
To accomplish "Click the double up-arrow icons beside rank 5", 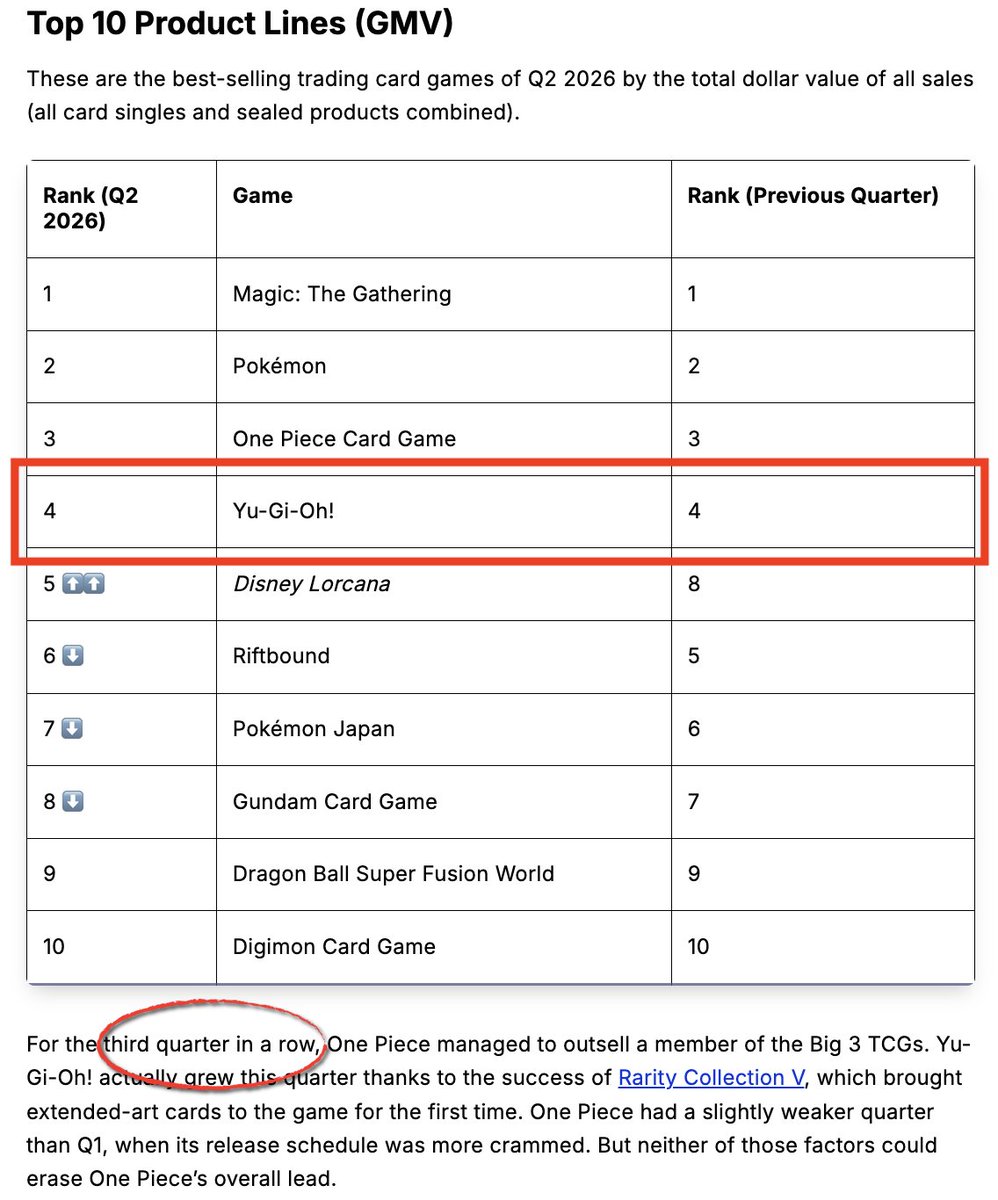I will 83,584.
